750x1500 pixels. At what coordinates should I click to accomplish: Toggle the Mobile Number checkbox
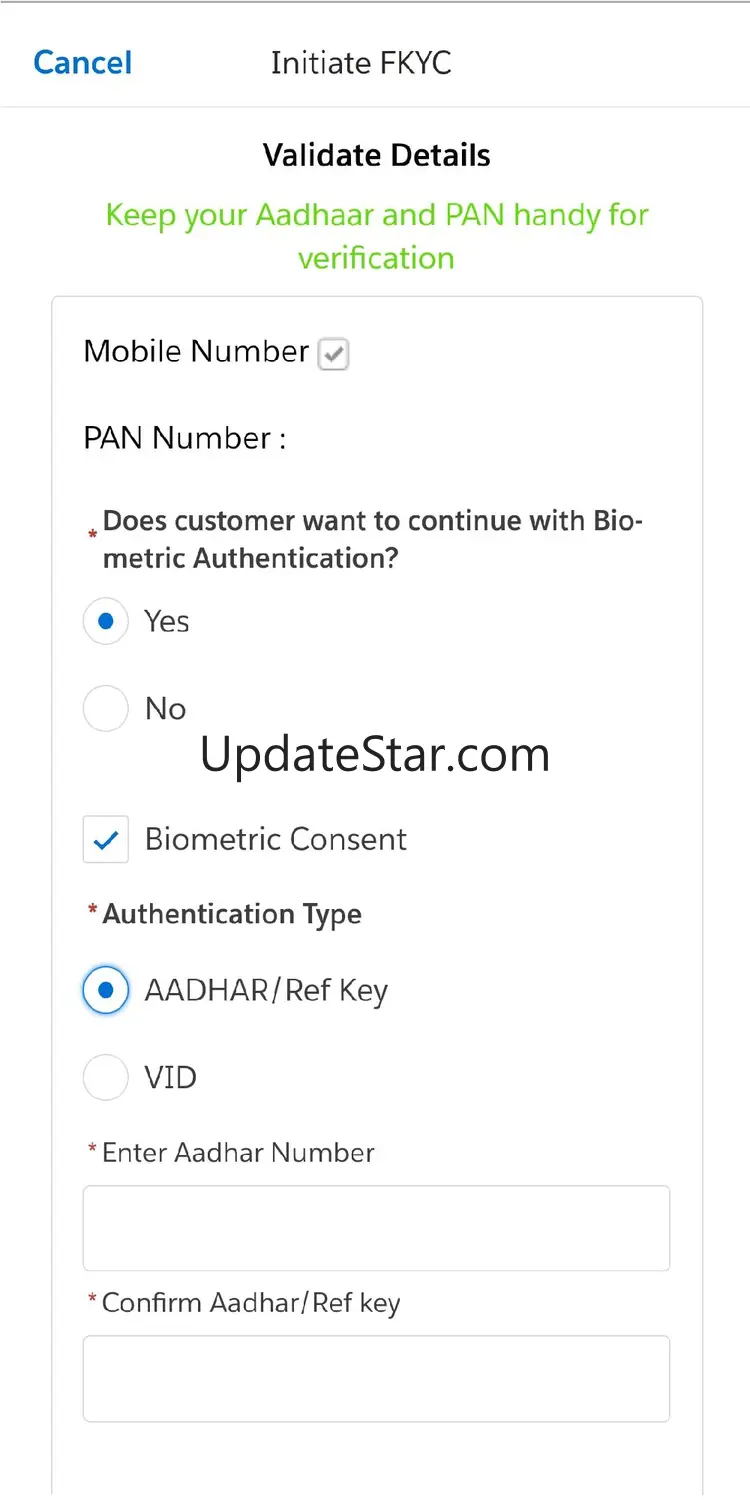click(333, 354)
